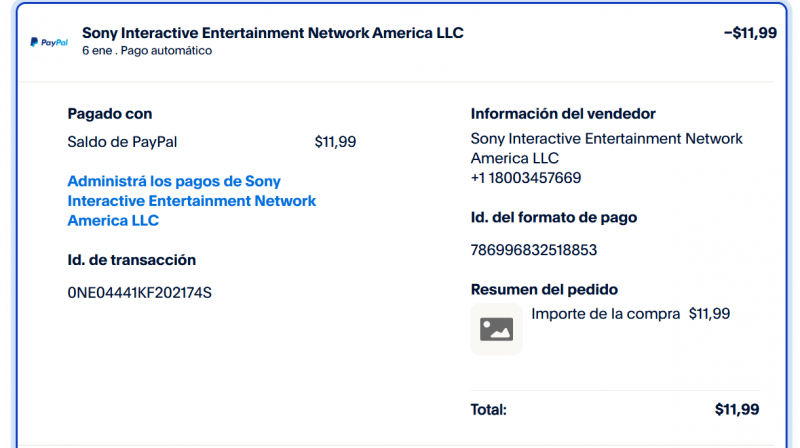
Task: Click the -$11,99 amount in header
Action: pos(749,33)
